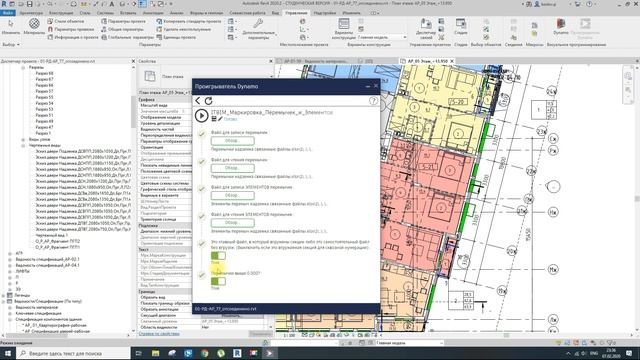Select 'Ключевая спецификация' in browser
Image resolution: width=640 pixels, height=360 pixels.
(x=38, y=313)
